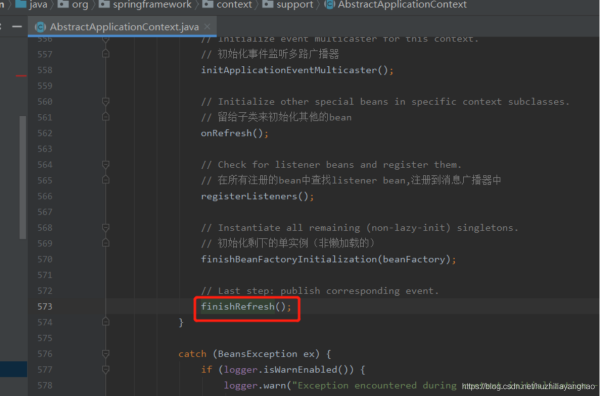Click the line number 573 in the gutter

[45, 306]
